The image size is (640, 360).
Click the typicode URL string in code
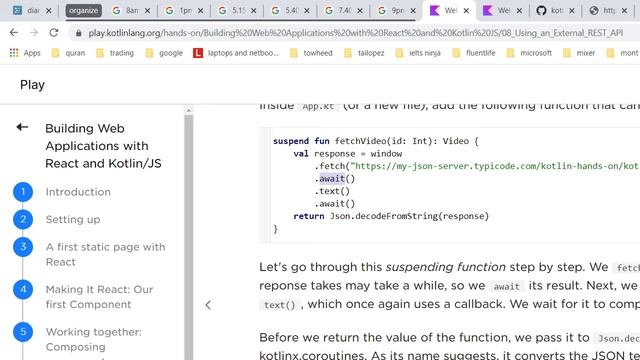point(495,166)
